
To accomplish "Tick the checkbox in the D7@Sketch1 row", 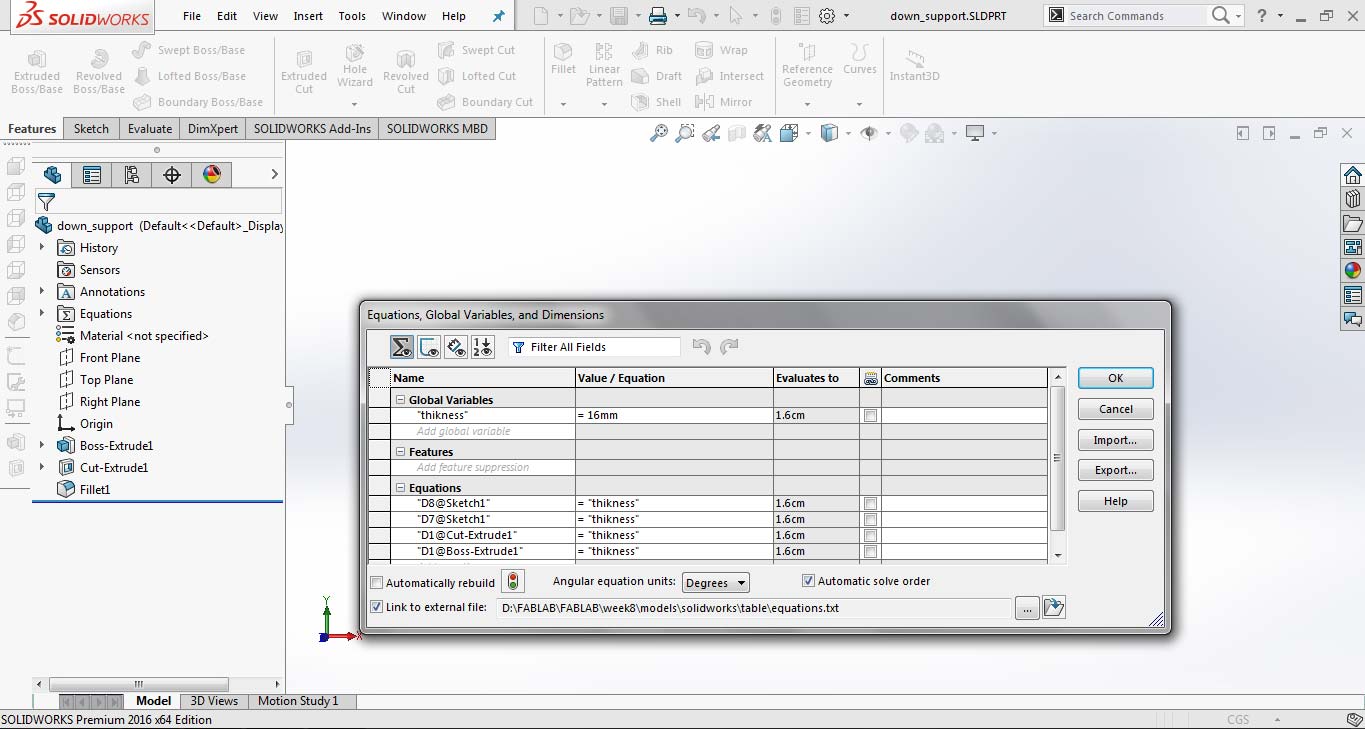I will tap(870, 519).
